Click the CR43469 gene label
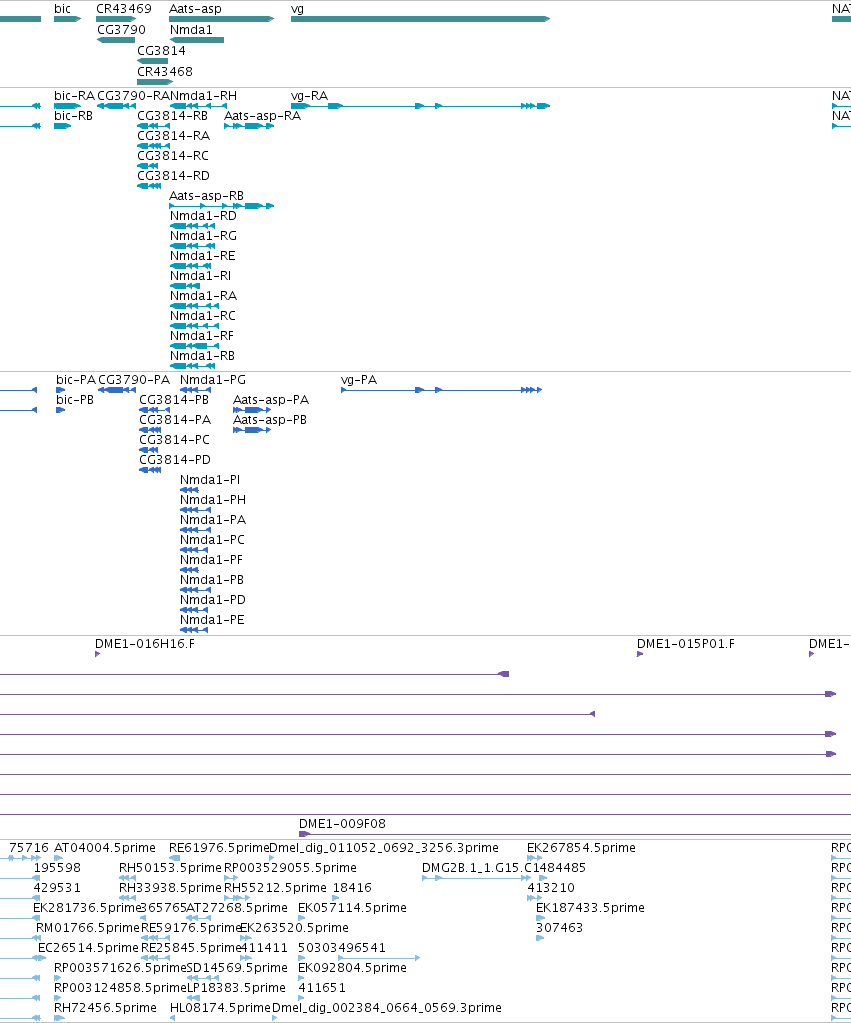The width and height of the screenshot is (851, 1023). point(124,9)
